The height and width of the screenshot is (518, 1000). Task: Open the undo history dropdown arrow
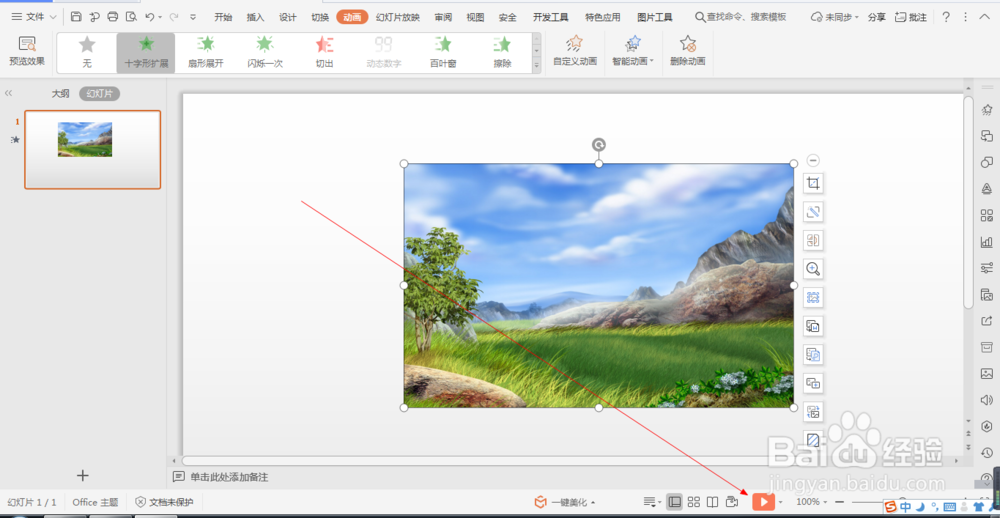click(x=159, y=17)
